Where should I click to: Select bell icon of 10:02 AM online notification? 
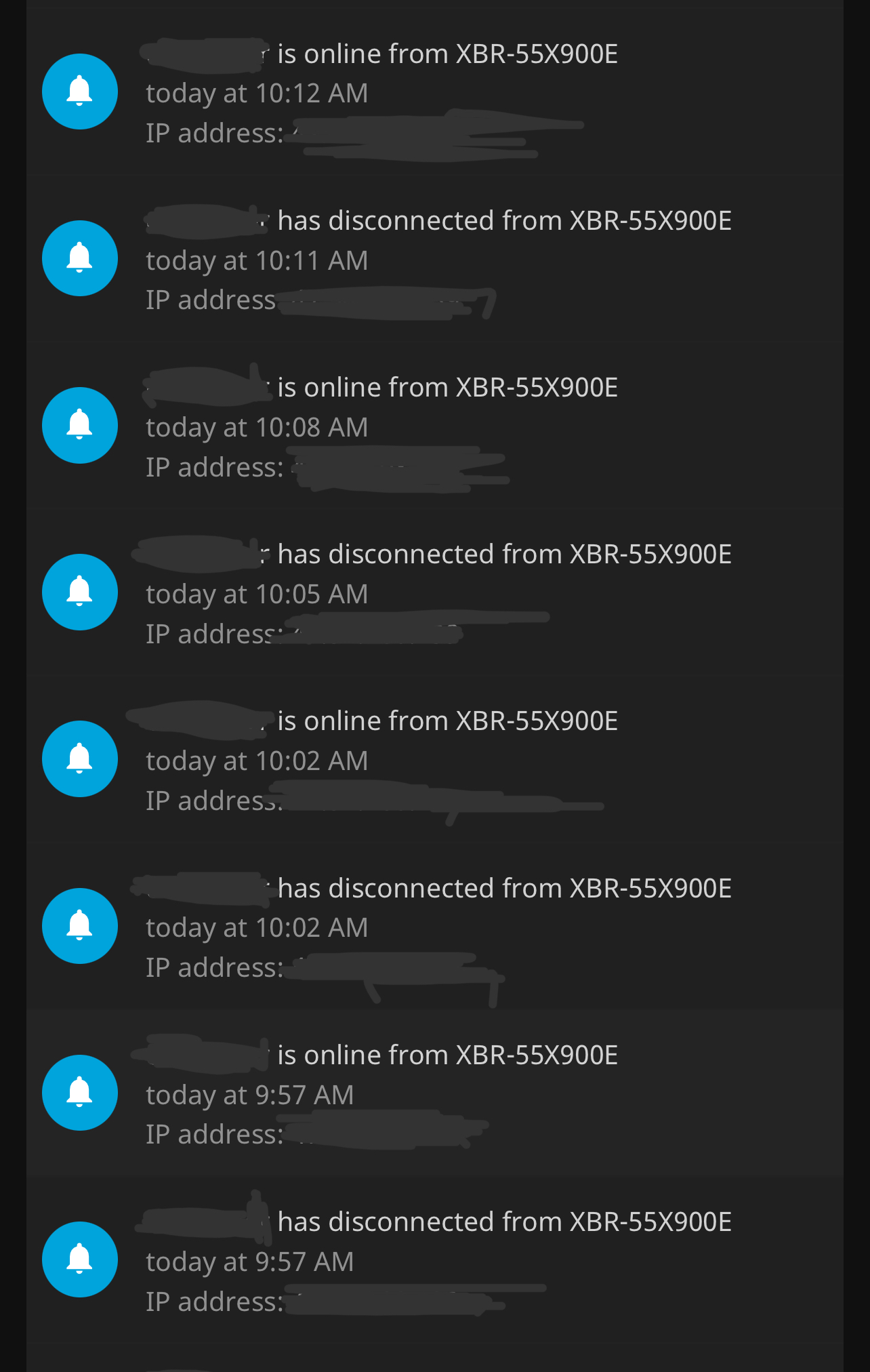pyautogui.click(x=80, y=759)
